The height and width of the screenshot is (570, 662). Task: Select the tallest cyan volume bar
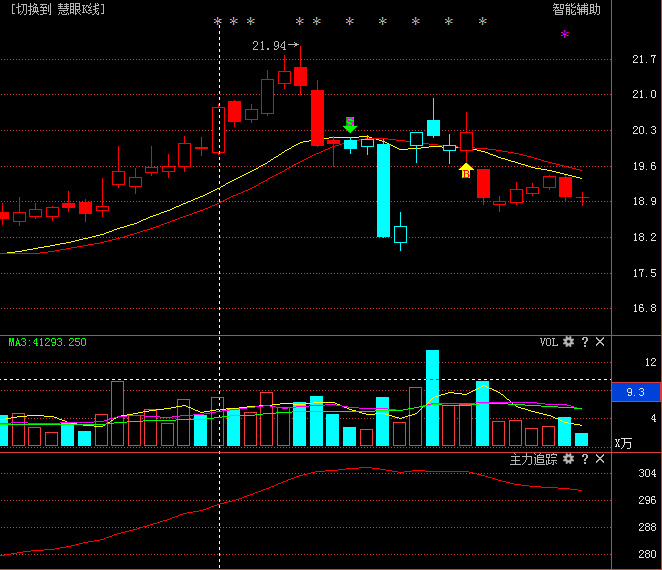(x=433, y=398)
